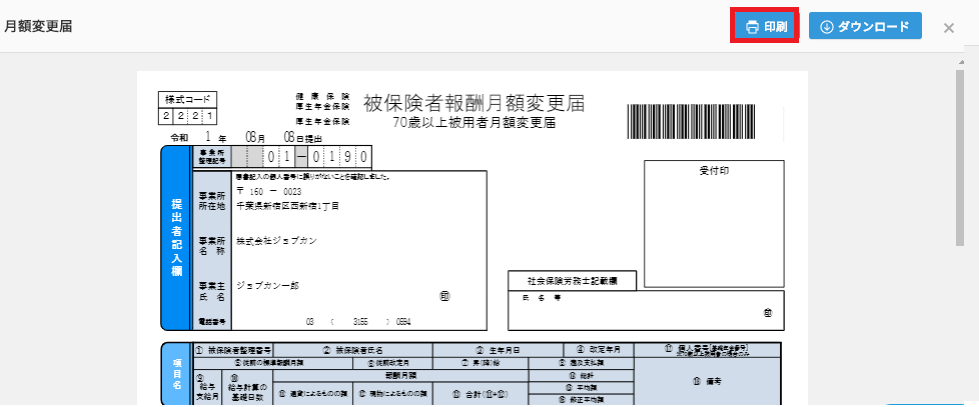The height and width of the screenshot is (407, 979).
Task: Click the 印刷 print button
Action: pos(765,27)
